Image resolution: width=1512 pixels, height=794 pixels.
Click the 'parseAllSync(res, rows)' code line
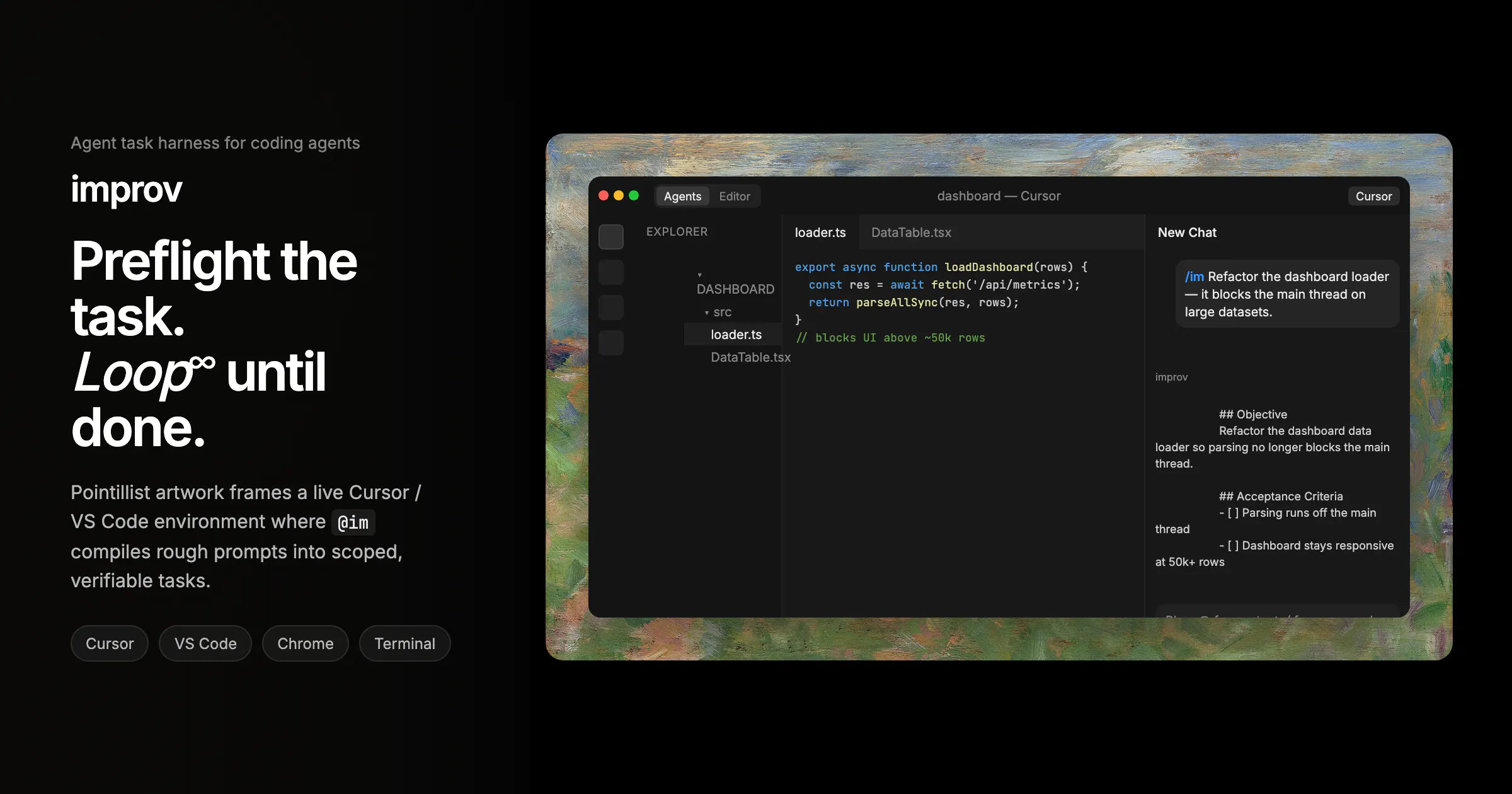(x=913, y=302)
